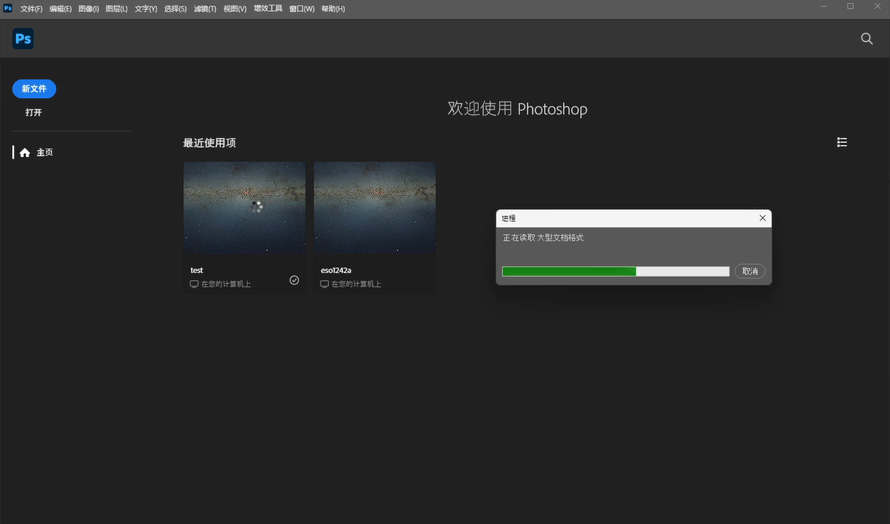Click the sync checkmark on test file
The width and height of the screenshot is (890, 524).
pos(294,280)
